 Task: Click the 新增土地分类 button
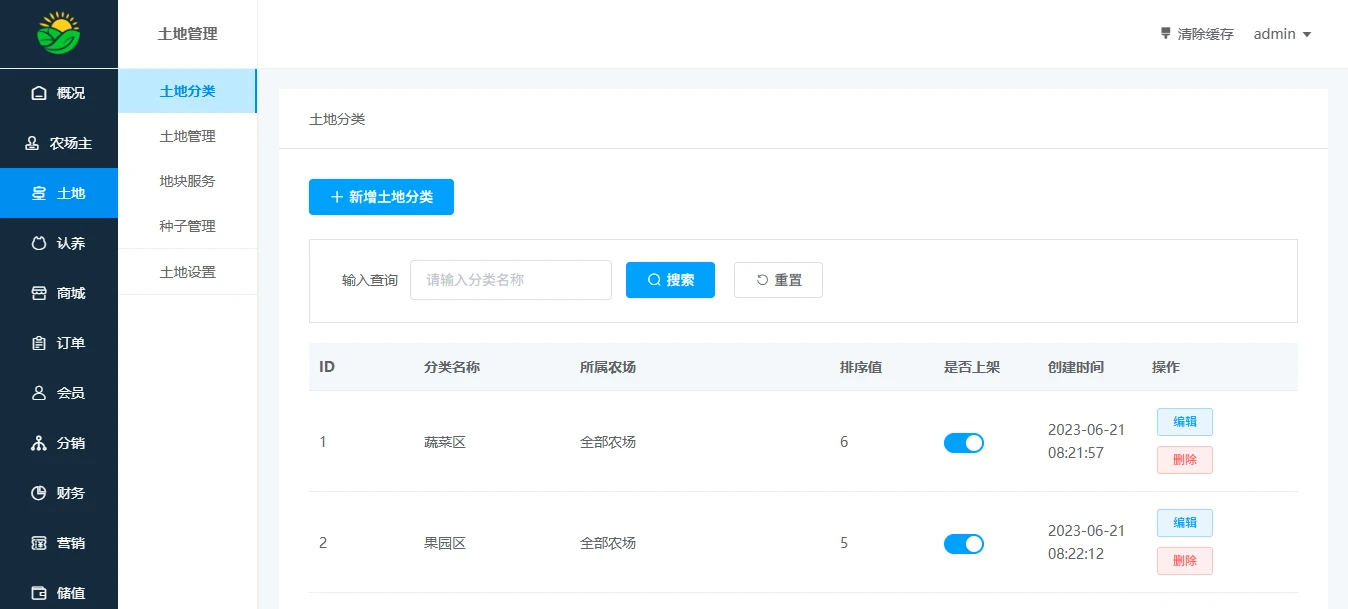(x=381, y=197)
